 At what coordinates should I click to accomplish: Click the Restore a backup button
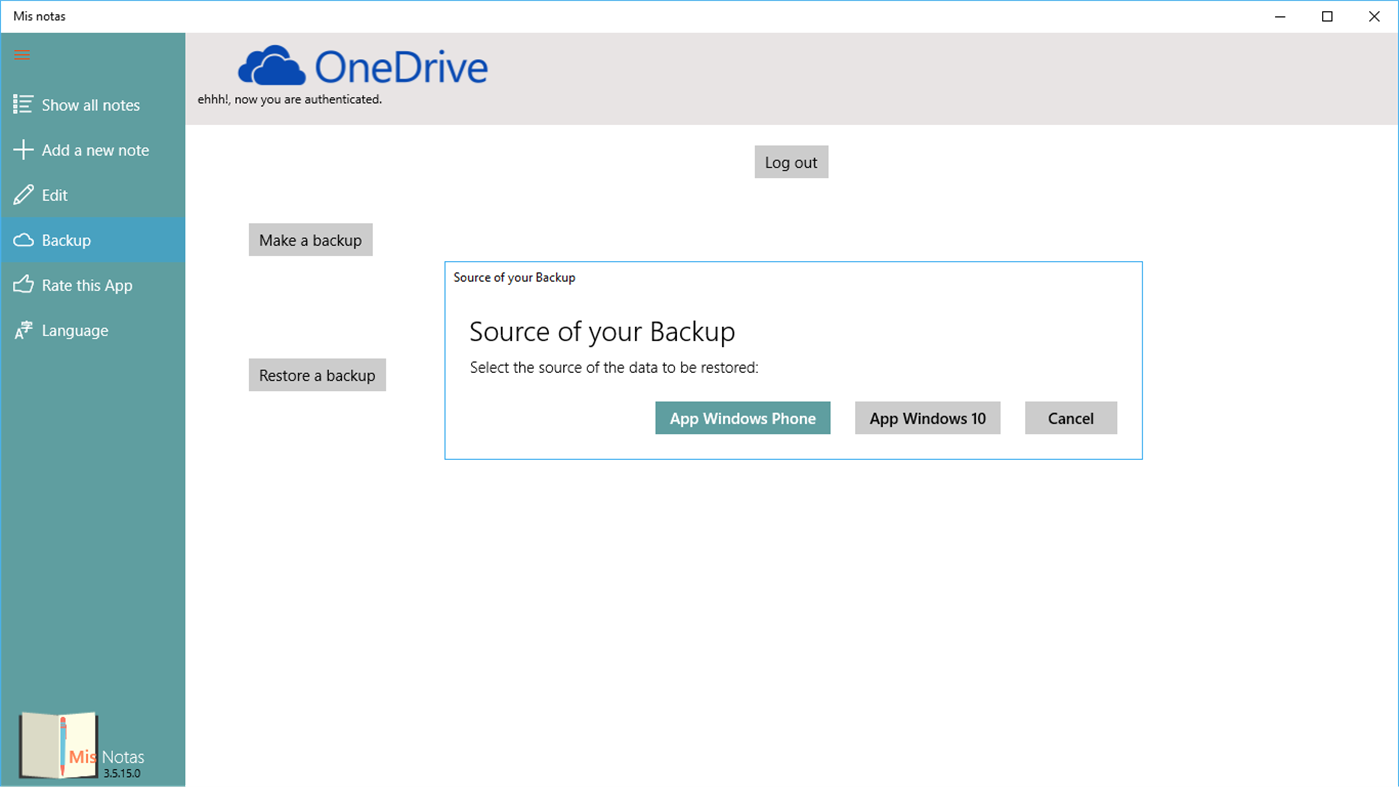click(x=317, y=374)
